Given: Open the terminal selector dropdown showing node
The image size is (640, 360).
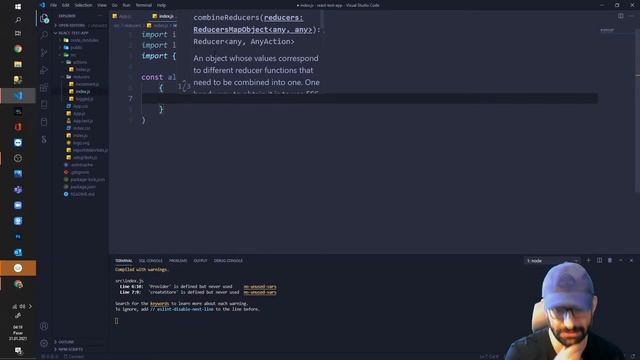Looking at the screenshot, I should pyautogui.click(x=552, y=260).
